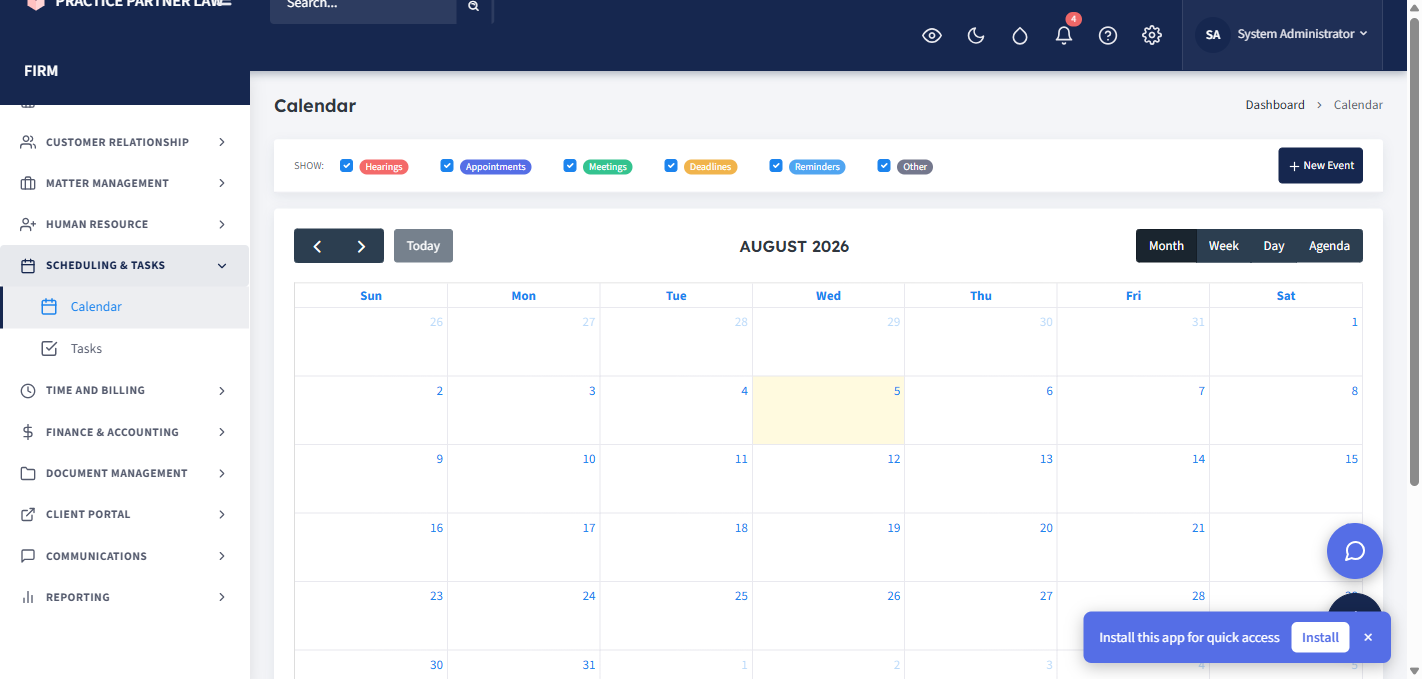Expand Time and Billing chevron
The image size is (1422, 679).
click(222, 390)
